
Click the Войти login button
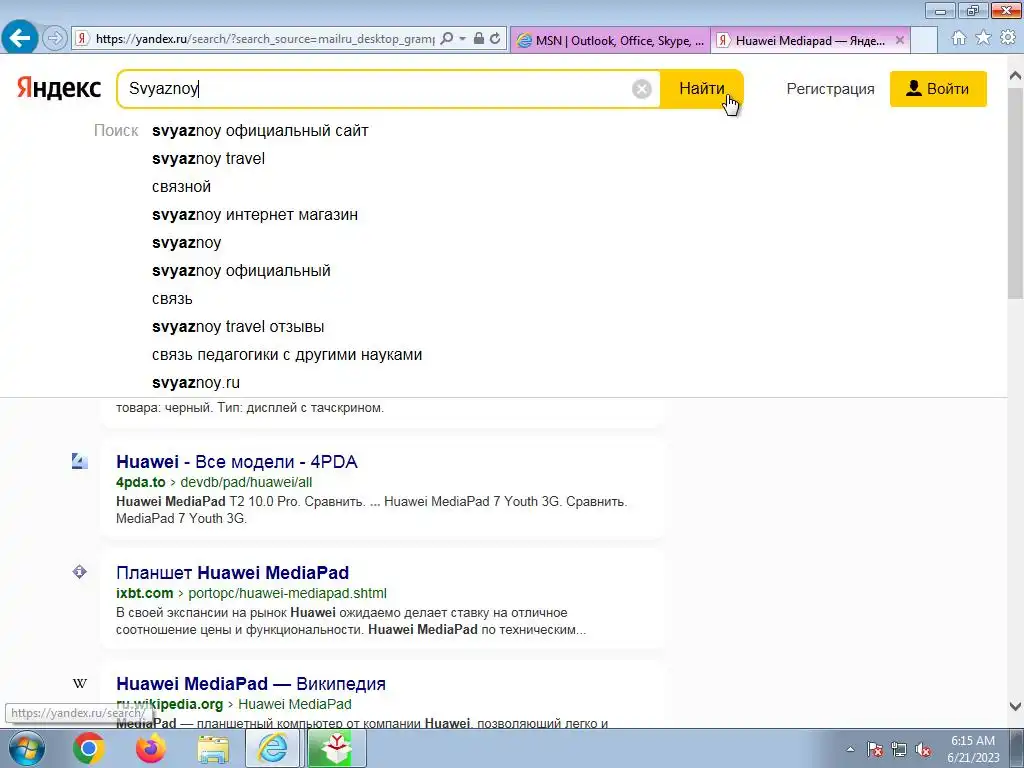coord(938,89)
